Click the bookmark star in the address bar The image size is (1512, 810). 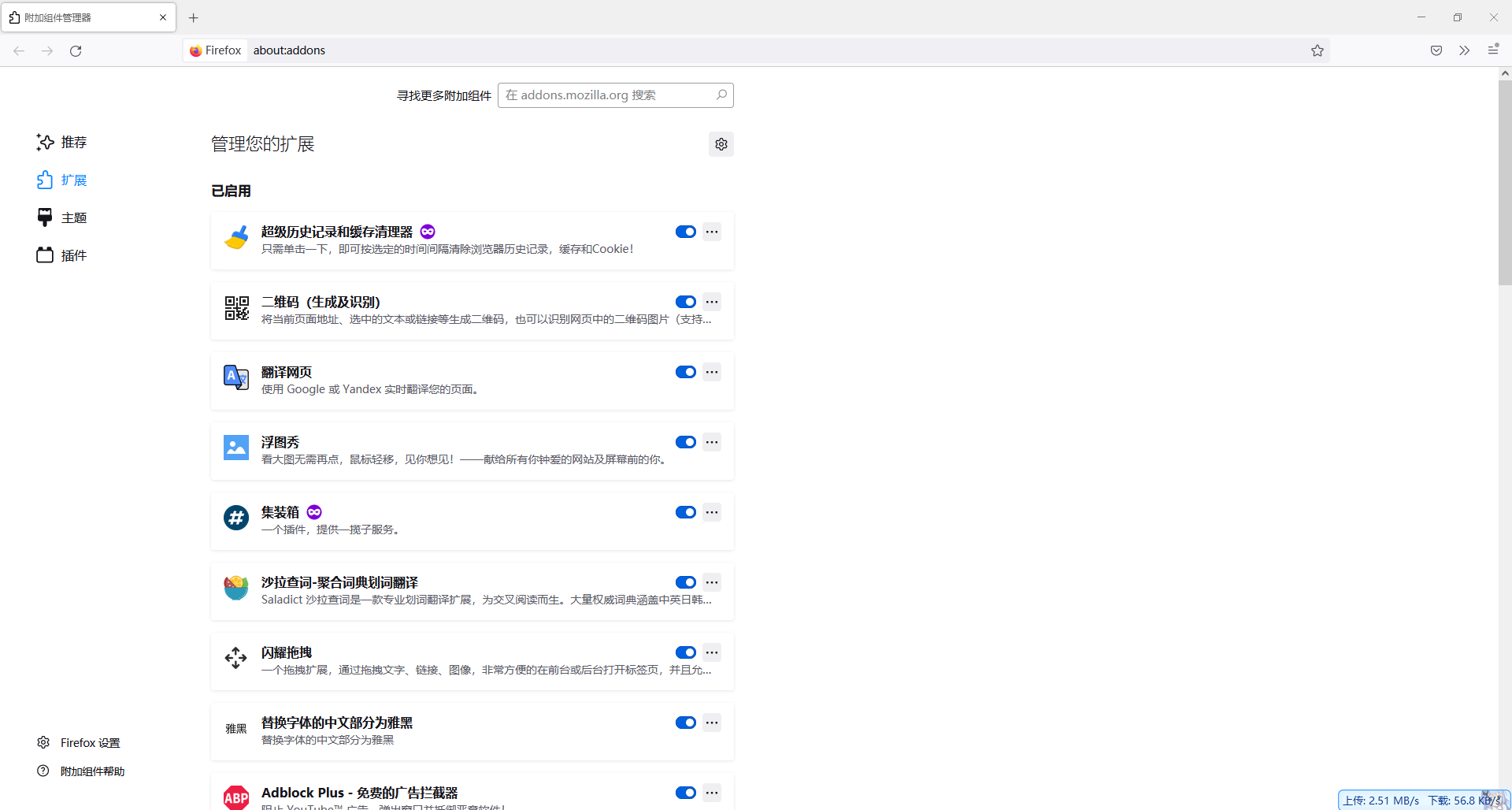(1317, 50)
